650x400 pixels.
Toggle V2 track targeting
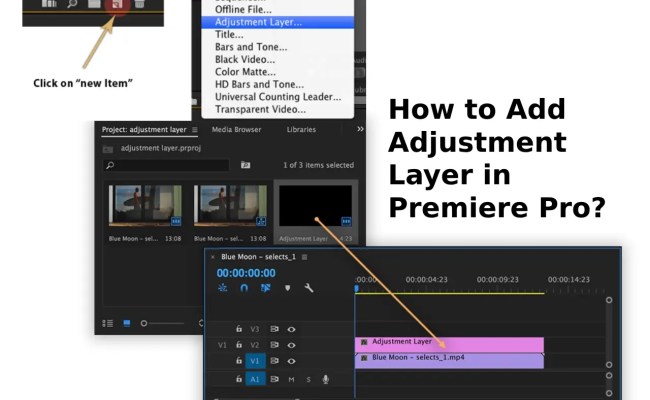[x=255, y=345]
